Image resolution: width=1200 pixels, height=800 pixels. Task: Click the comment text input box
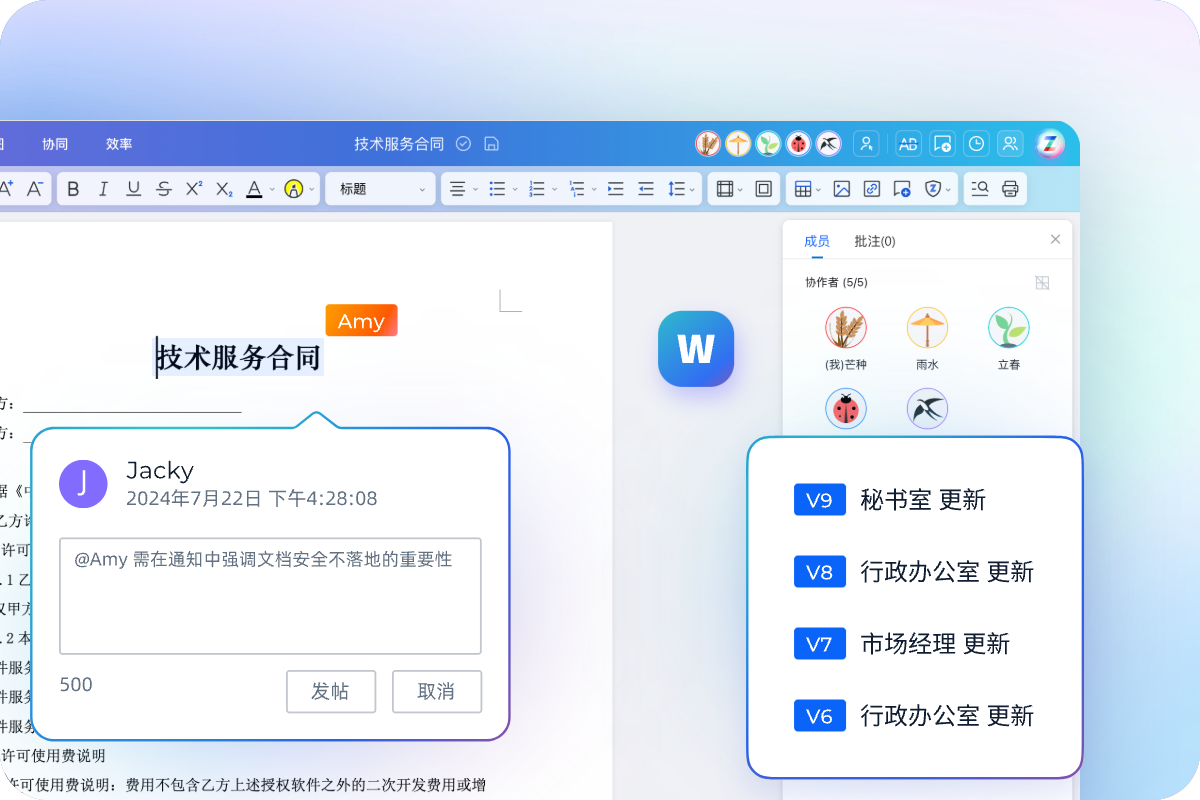[x=270, y=595]
